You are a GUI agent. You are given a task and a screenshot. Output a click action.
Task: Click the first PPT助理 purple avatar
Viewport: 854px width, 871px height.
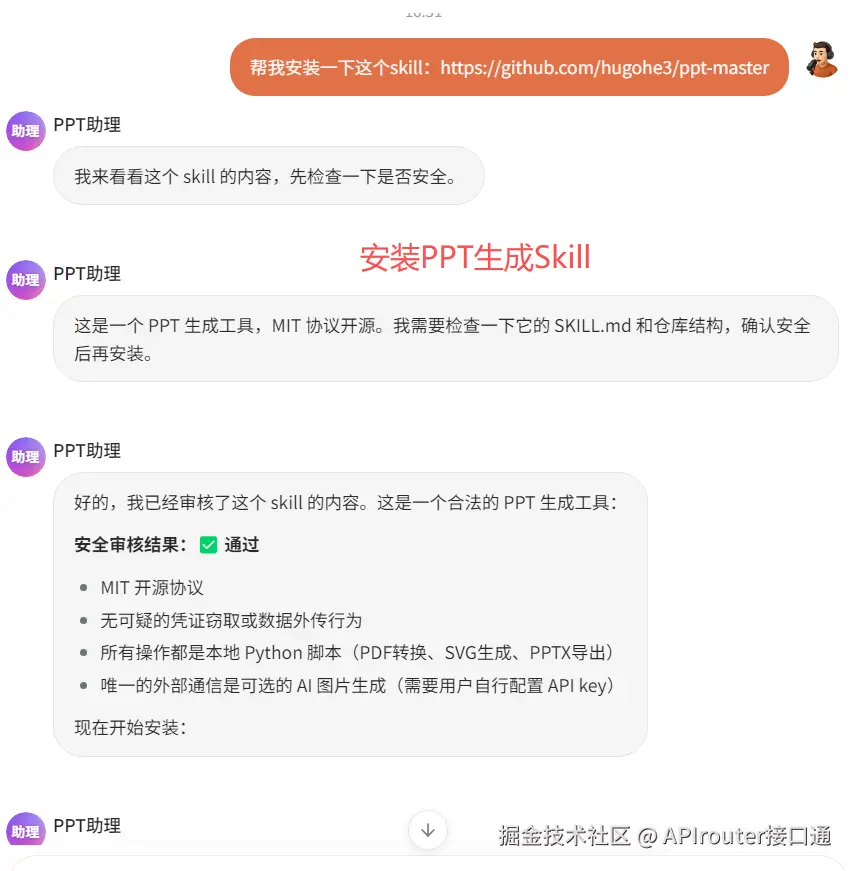26,131
